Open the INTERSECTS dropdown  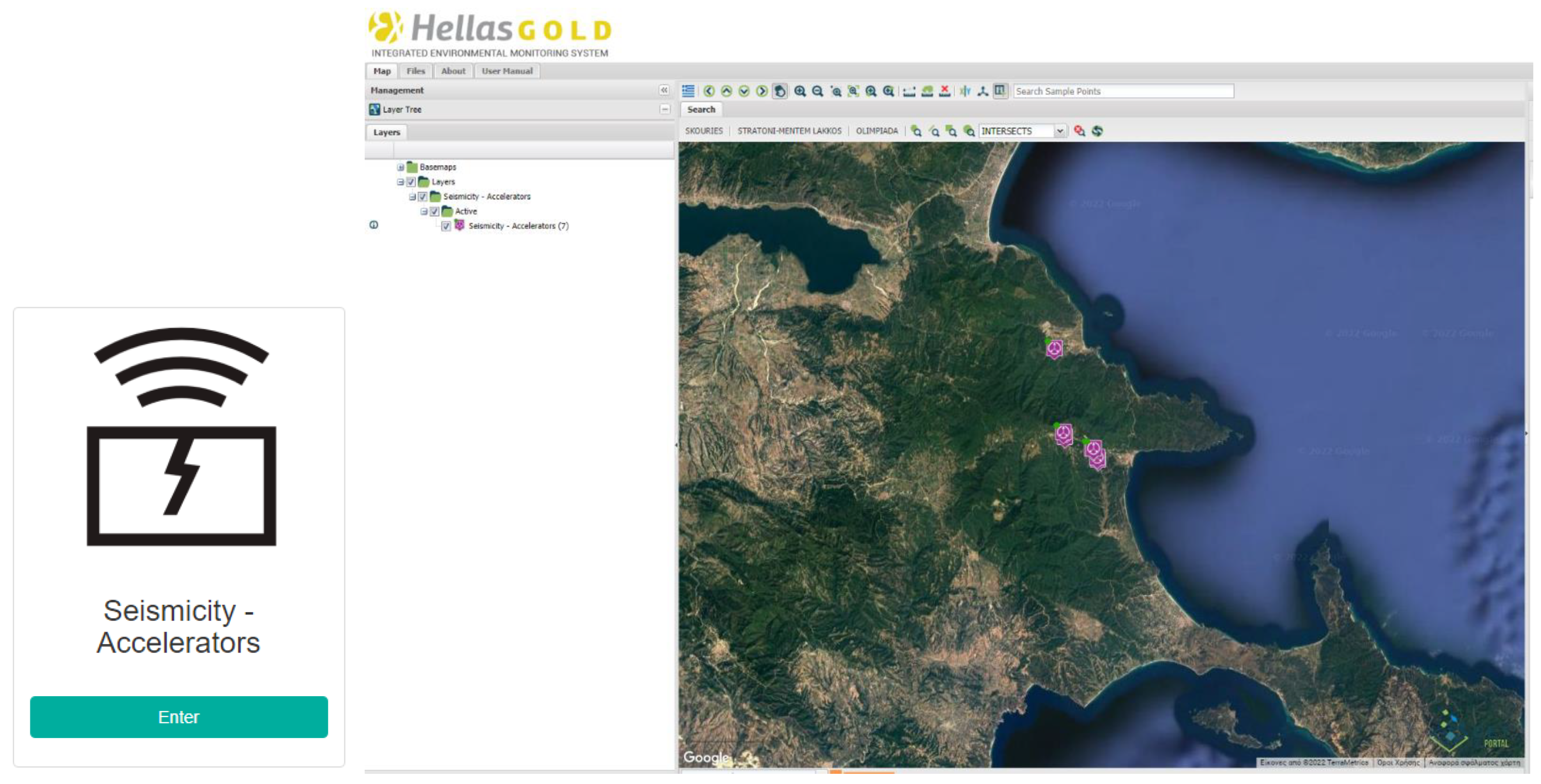[x=1060, y=131]
